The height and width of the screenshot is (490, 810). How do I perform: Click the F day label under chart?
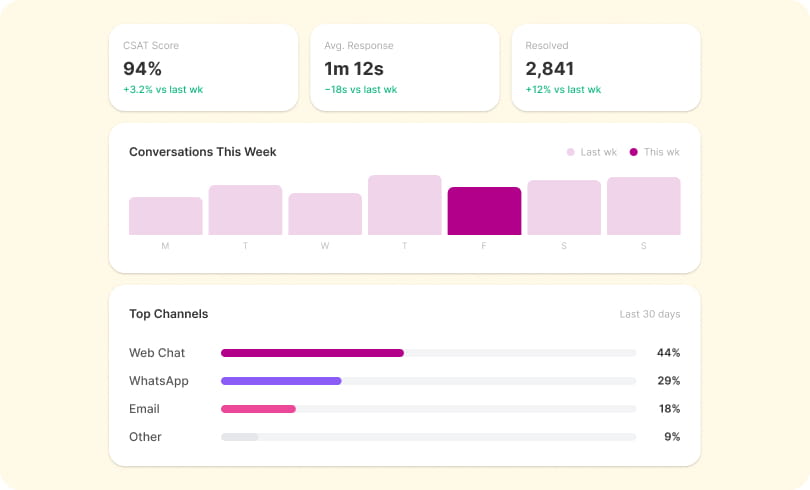point(484,246)
